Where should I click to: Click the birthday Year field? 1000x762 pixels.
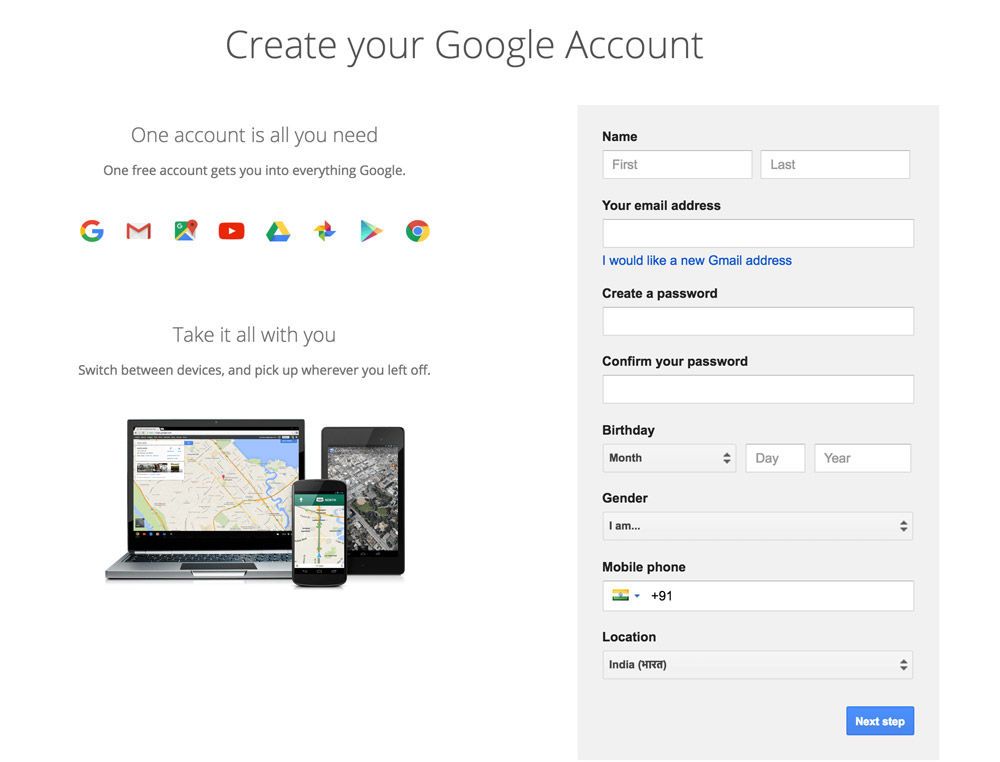tap(862, 458)
